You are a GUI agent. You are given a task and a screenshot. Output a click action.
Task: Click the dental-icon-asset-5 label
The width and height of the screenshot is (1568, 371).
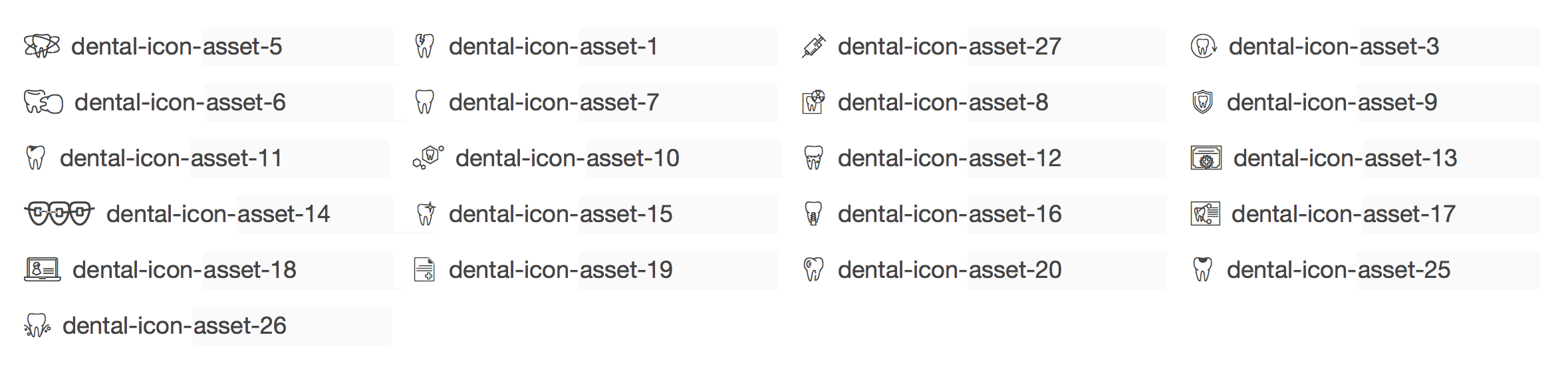177,47
